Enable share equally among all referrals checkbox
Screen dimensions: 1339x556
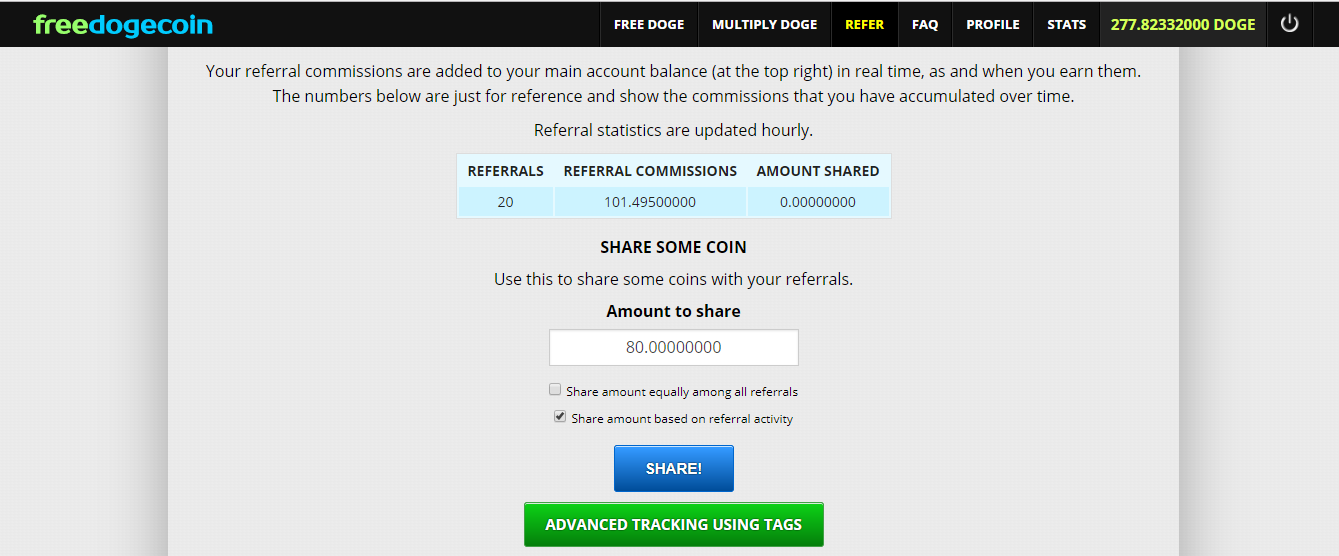point(555,390)
